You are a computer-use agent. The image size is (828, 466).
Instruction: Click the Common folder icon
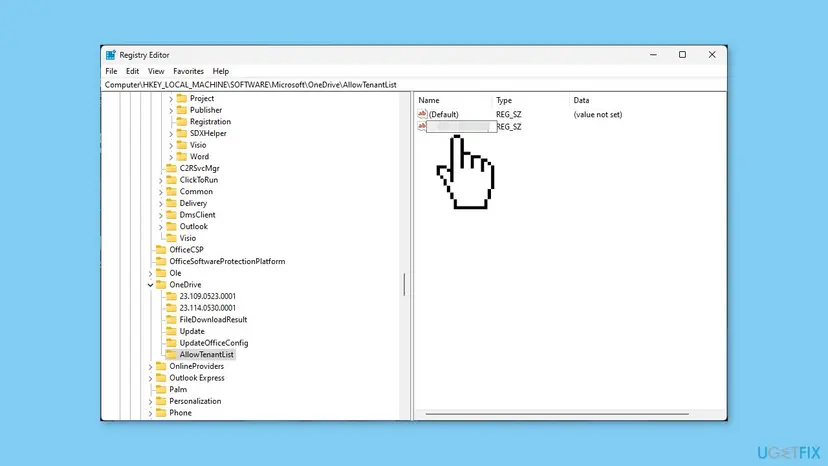171,191
